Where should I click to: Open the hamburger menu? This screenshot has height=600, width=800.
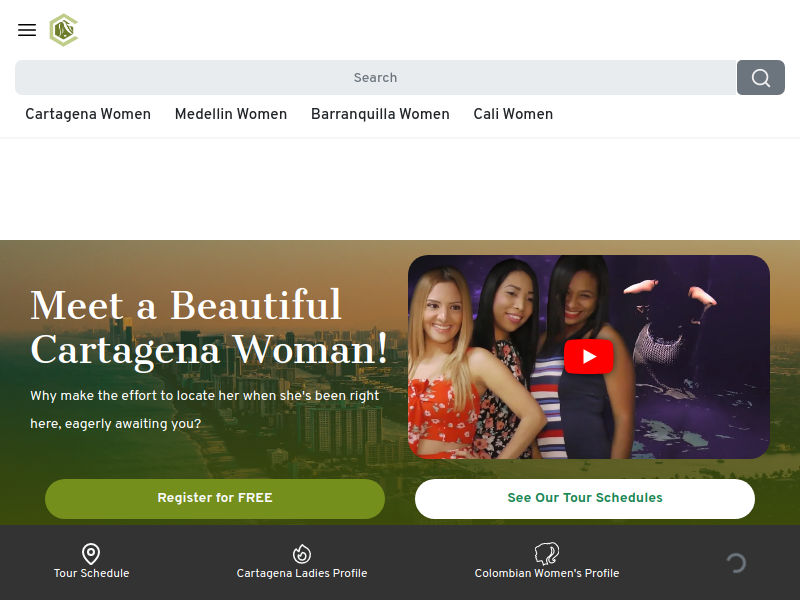pyautogui.click(x=27, y=30)
